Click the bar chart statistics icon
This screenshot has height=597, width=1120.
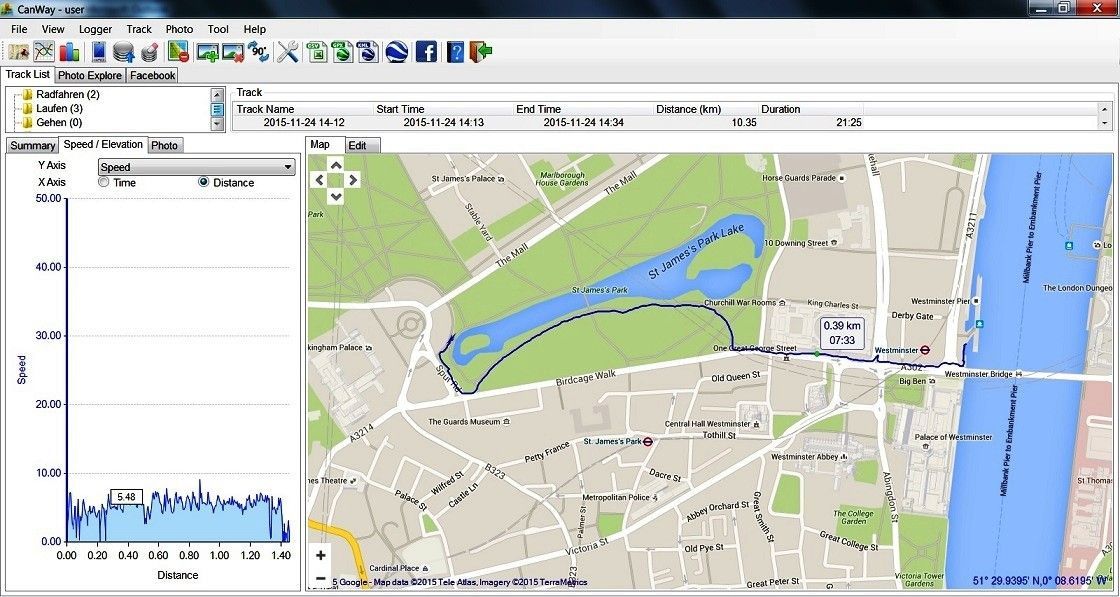pos(70,52)
